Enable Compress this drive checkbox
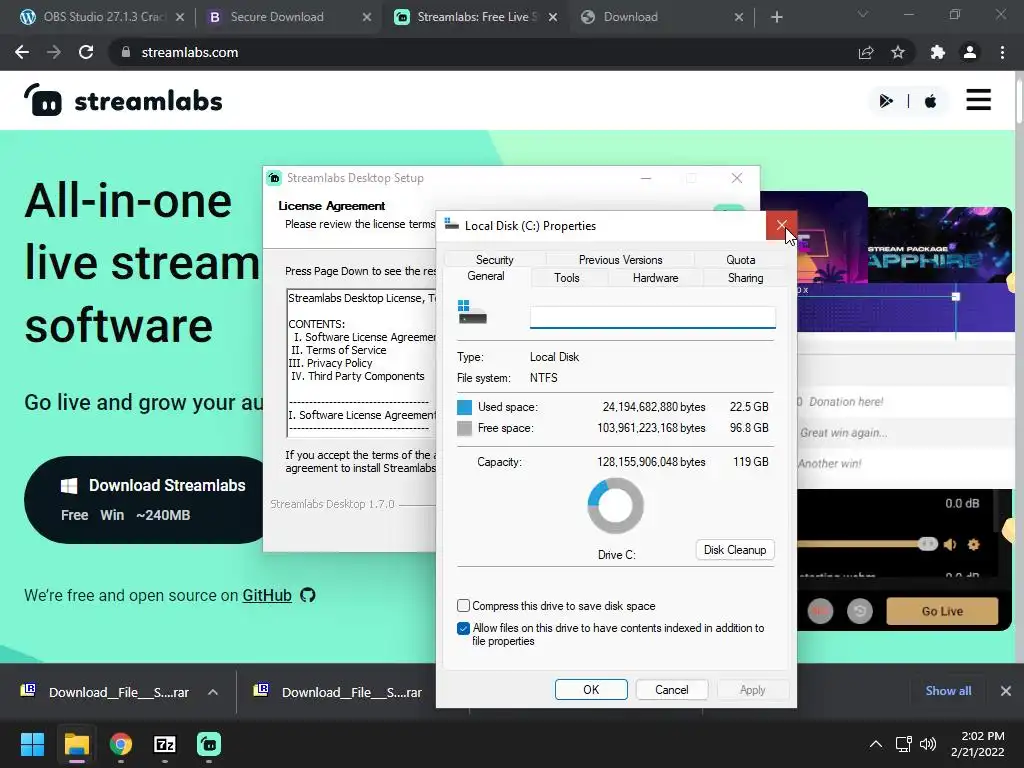Screen dimensions: 1024x768 pos(464,605)
